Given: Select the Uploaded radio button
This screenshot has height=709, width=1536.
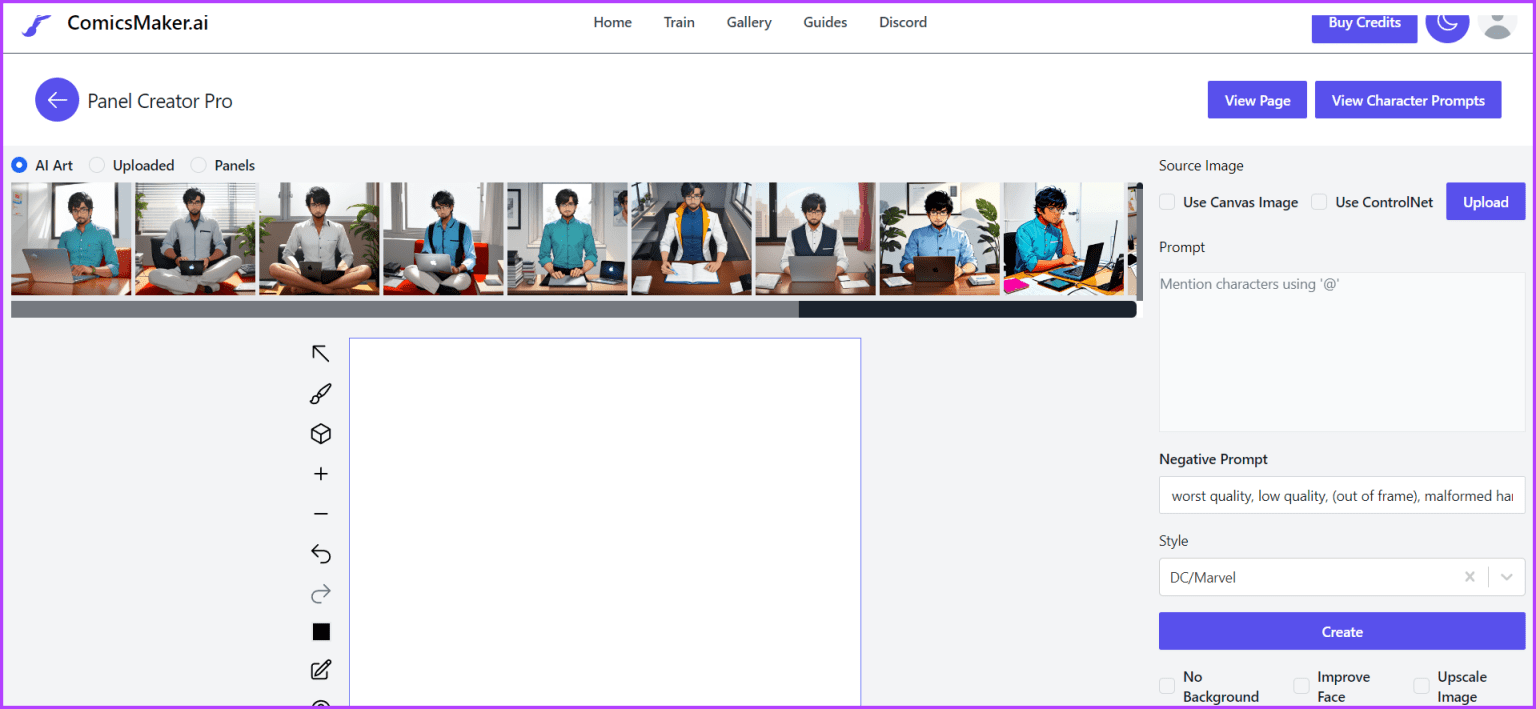Looking at the screenshot, I should coord(97,165).
